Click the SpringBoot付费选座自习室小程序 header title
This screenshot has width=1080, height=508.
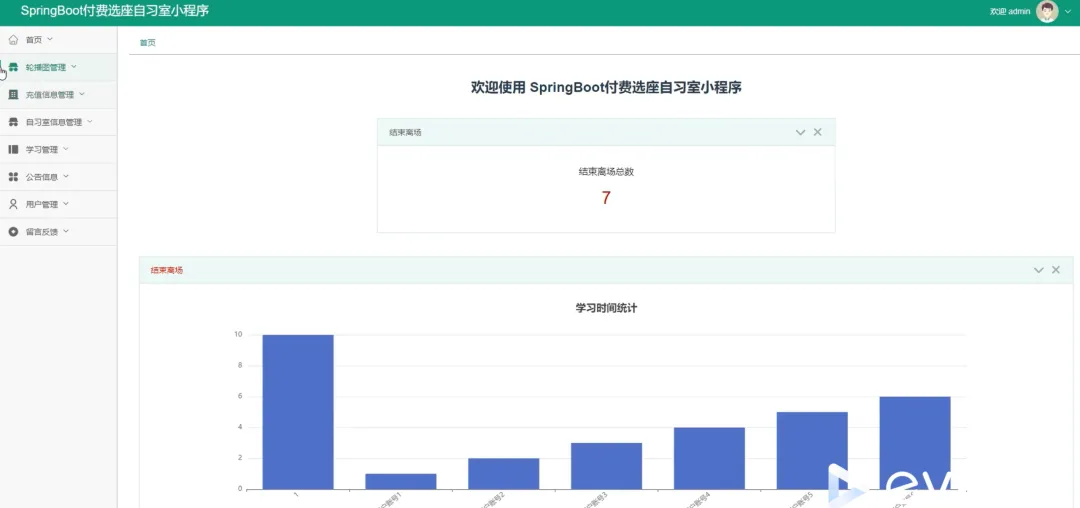(x=115, y=11)
